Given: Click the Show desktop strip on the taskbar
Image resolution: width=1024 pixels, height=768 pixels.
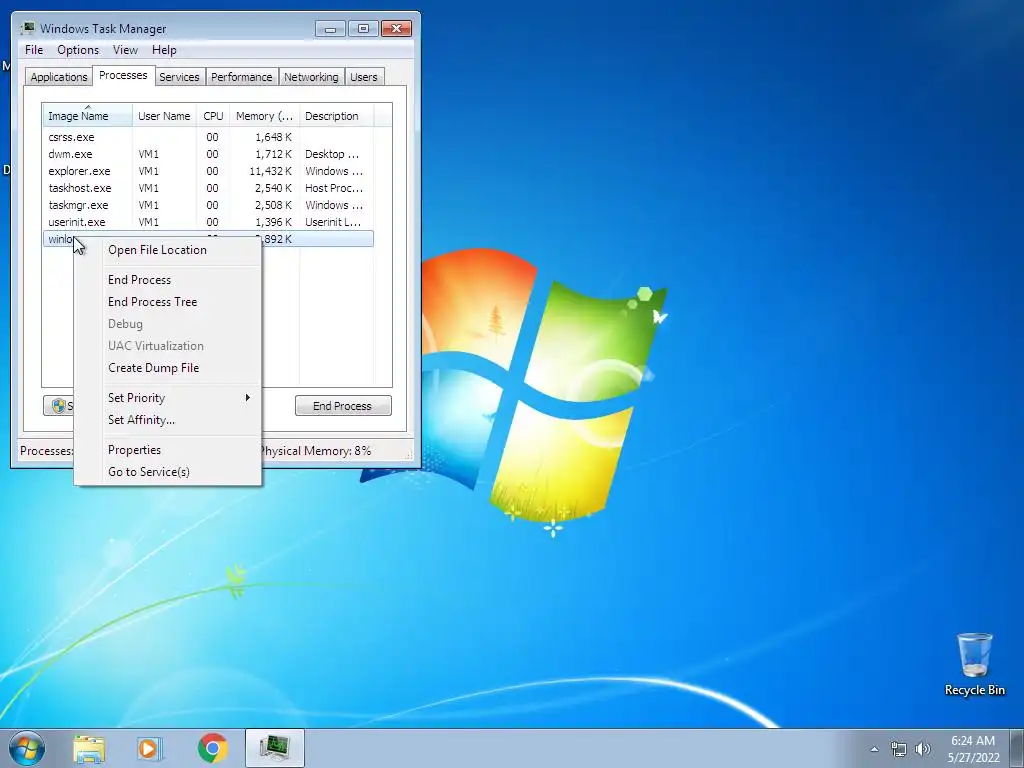Looking at the screenshot, I should (1016, 748).
